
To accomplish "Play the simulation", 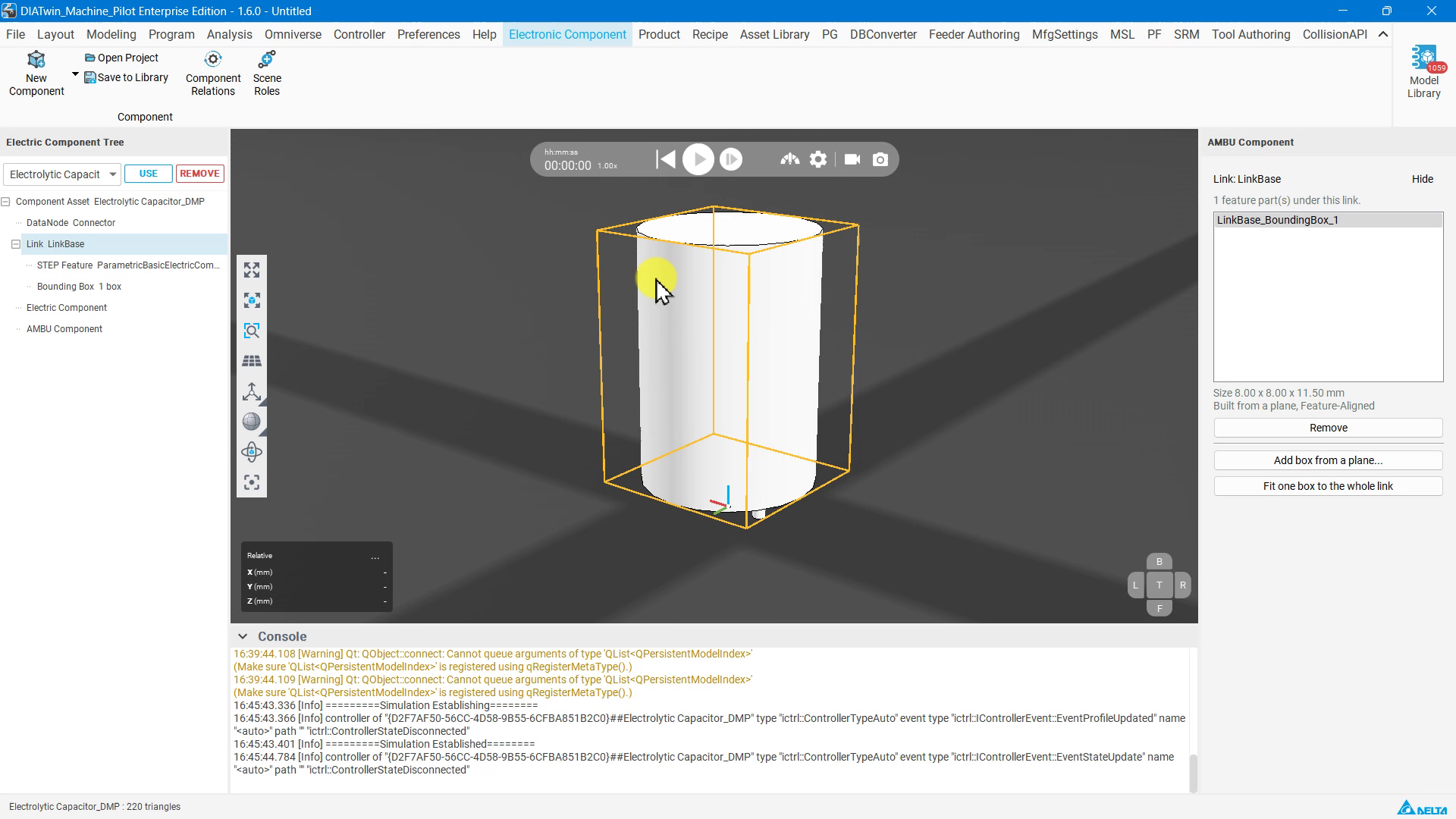I will click(698, 159).
